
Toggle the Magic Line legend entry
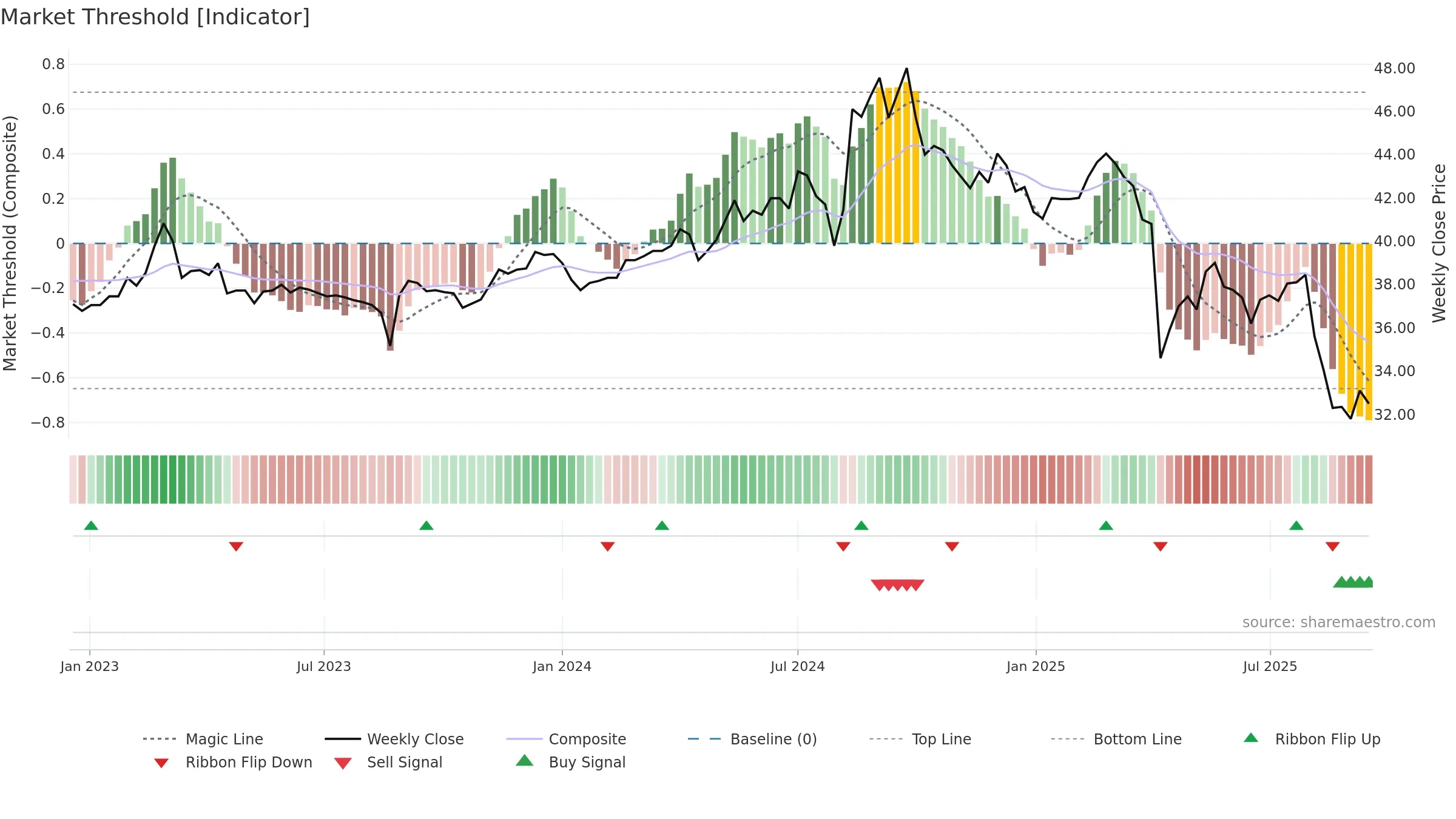(203, 739)
